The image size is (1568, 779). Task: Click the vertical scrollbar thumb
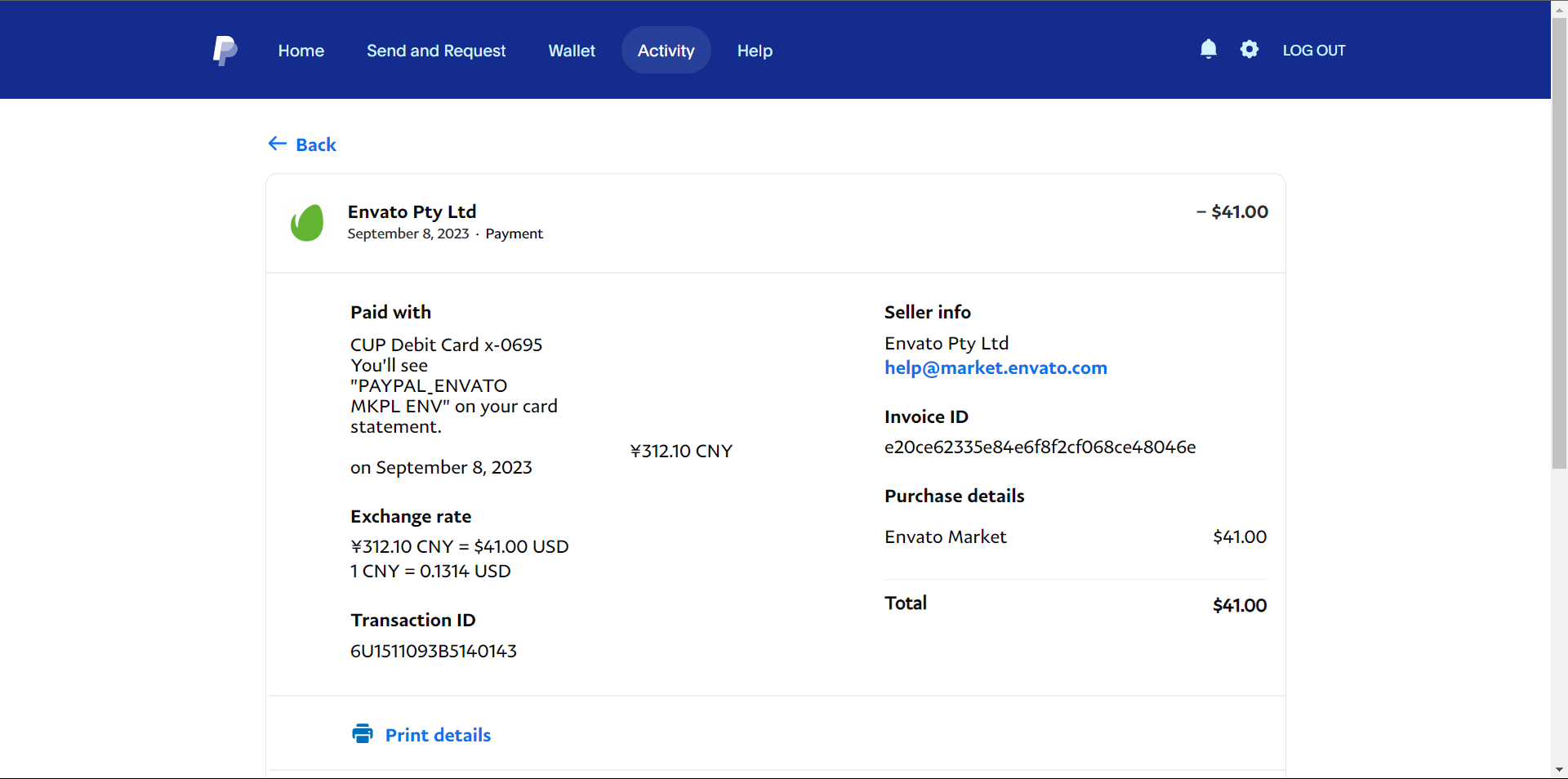pyautogui.click(x=1559, y=245)
